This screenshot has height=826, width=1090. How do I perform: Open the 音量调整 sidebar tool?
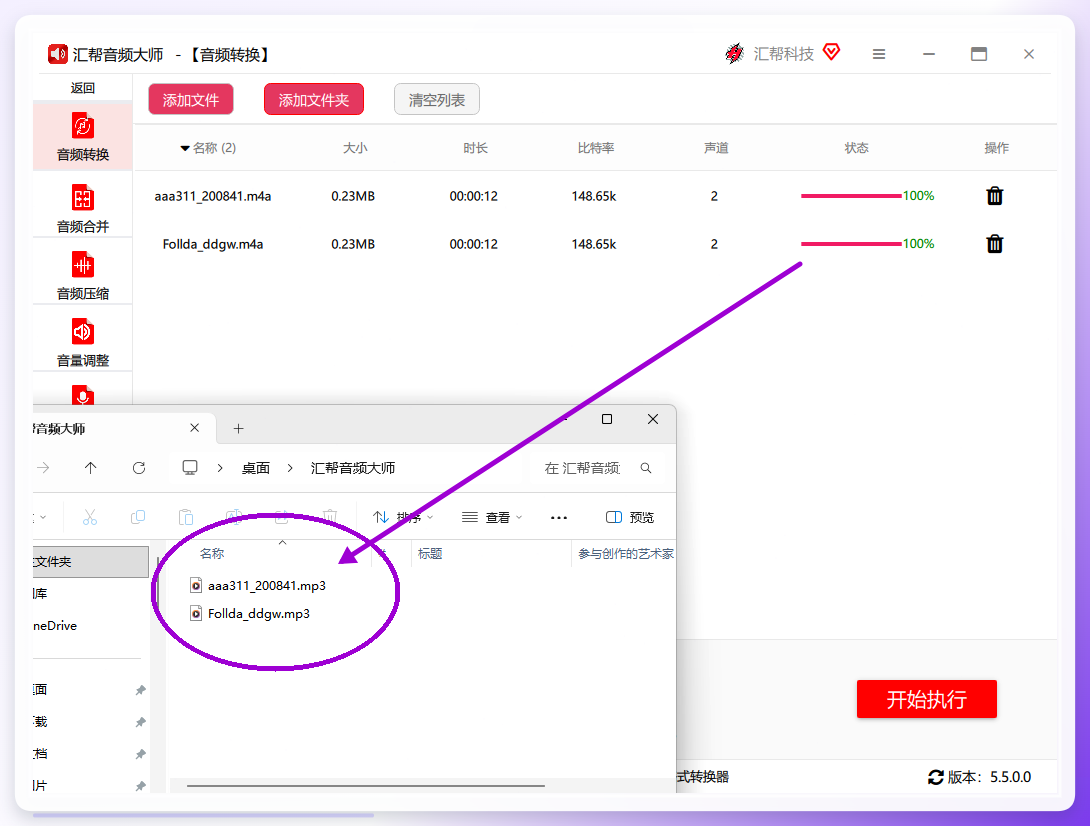tap(83, 342)
